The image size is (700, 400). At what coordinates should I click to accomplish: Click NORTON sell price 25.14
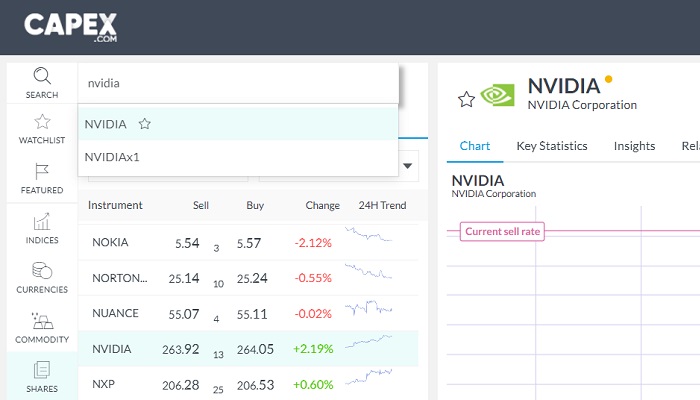(x=184, y=279)
